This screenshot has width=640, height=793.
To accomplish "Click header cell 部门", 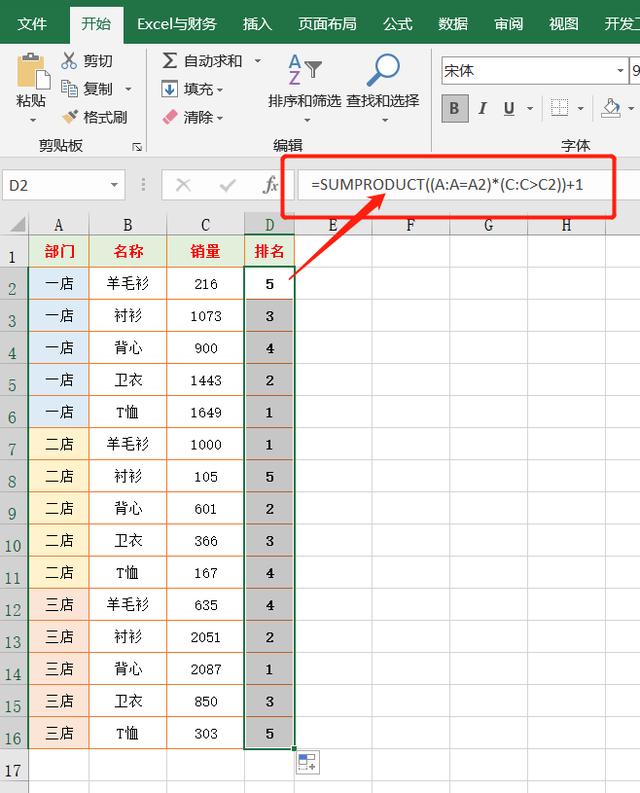I will click(x=59, y=251).
